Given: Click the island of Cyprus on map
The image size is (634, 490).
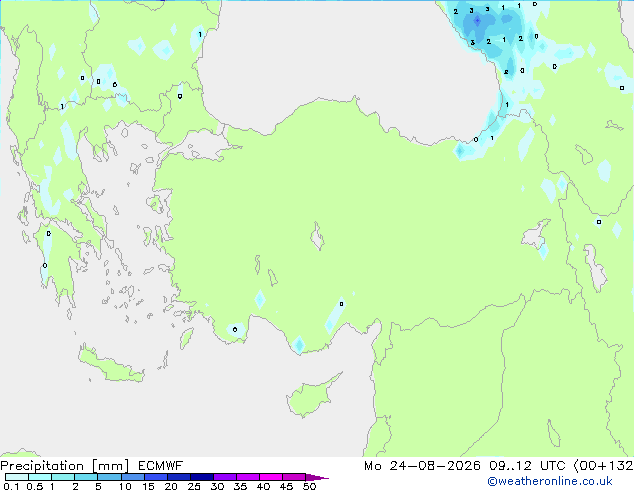Looking at the screenshot, I should [311, 397].
